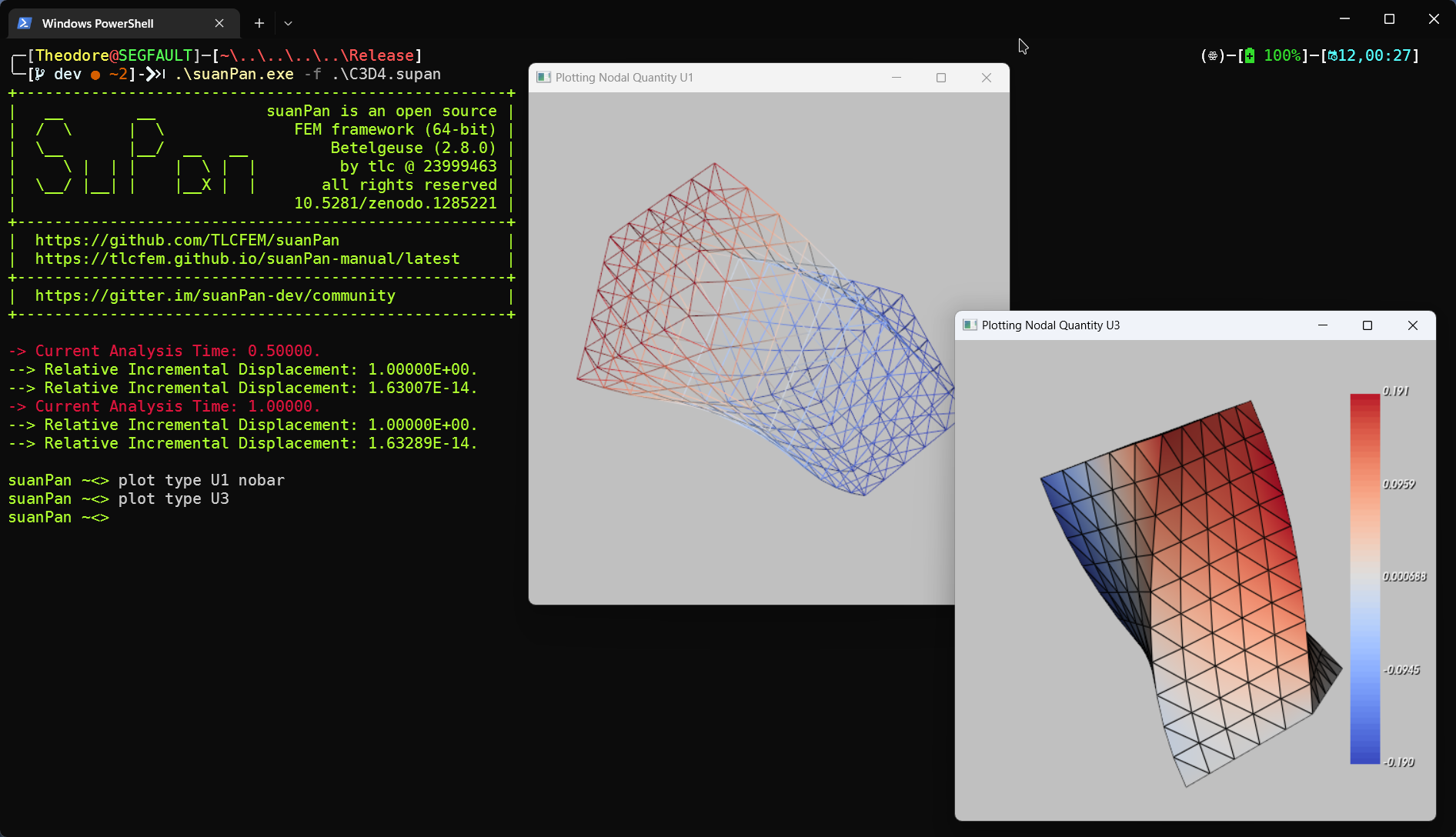Click the -0.190 color bar label

point(1398,762)
